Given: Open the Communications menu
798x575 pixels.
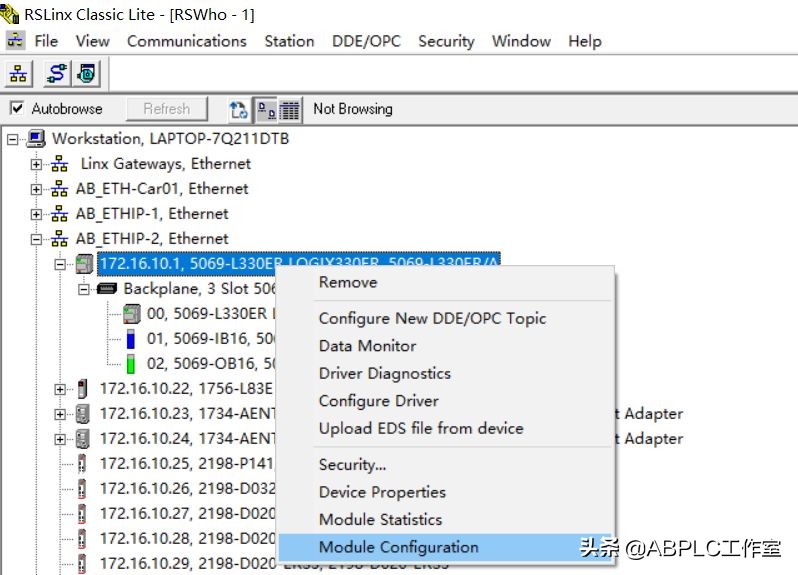Looking at the screenshot, I should coord(186,41).
